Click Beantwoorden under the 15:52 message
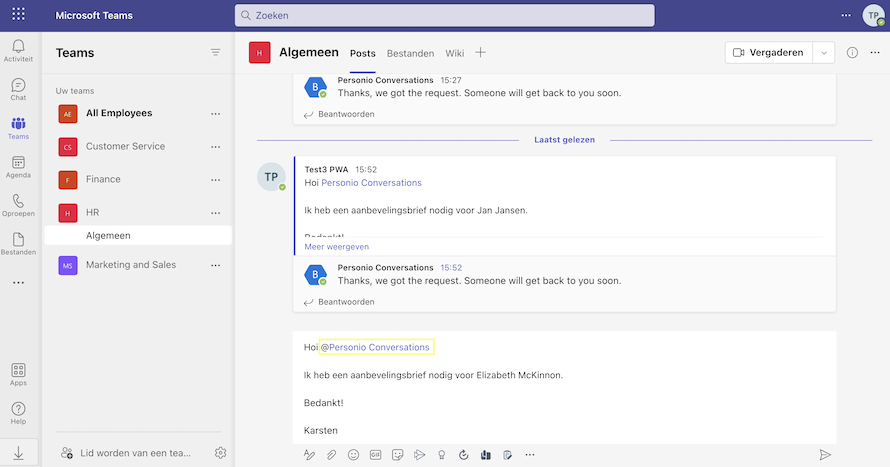This screenshot has height=467, width=890. tap(339, 302)
